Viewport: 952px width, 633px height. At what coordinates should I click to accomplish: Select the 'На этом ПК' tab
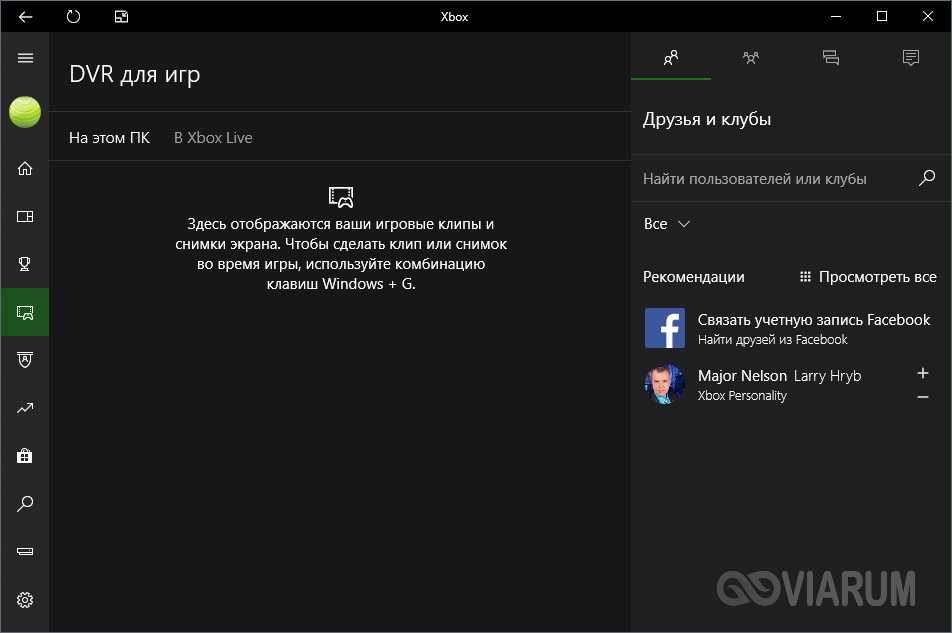(x=109, y=138)
